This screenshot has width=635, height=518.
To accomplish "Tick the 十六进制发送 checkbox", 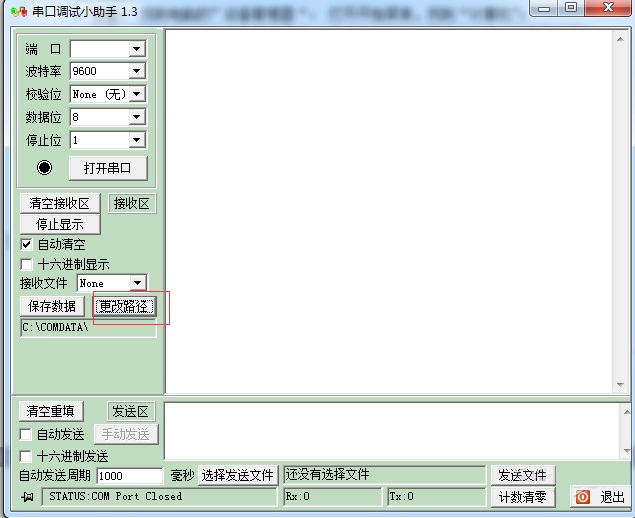I will pyautogui.click(x=26, y=456).
